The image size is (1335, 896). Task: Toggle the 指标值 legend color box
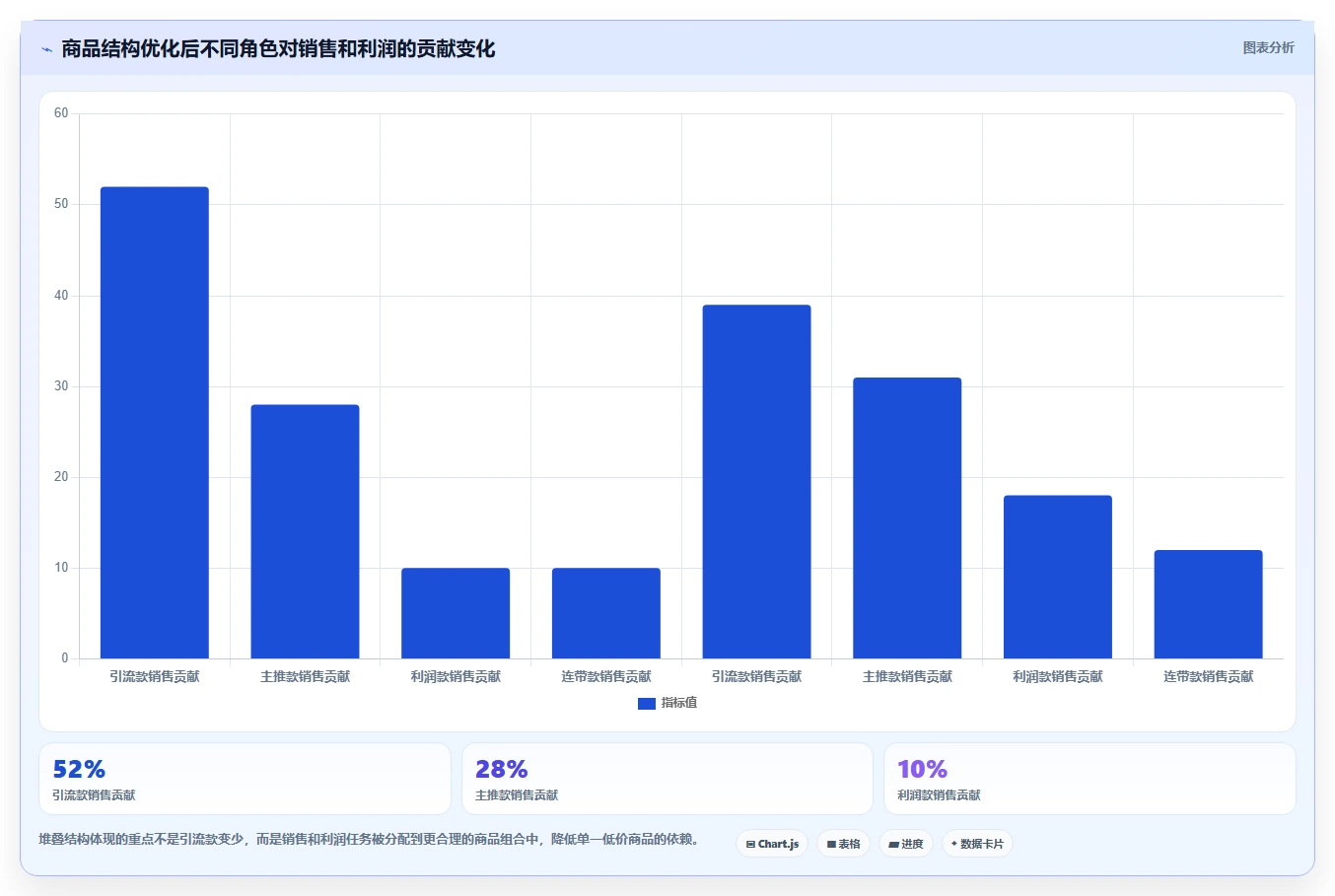point(647,703)
